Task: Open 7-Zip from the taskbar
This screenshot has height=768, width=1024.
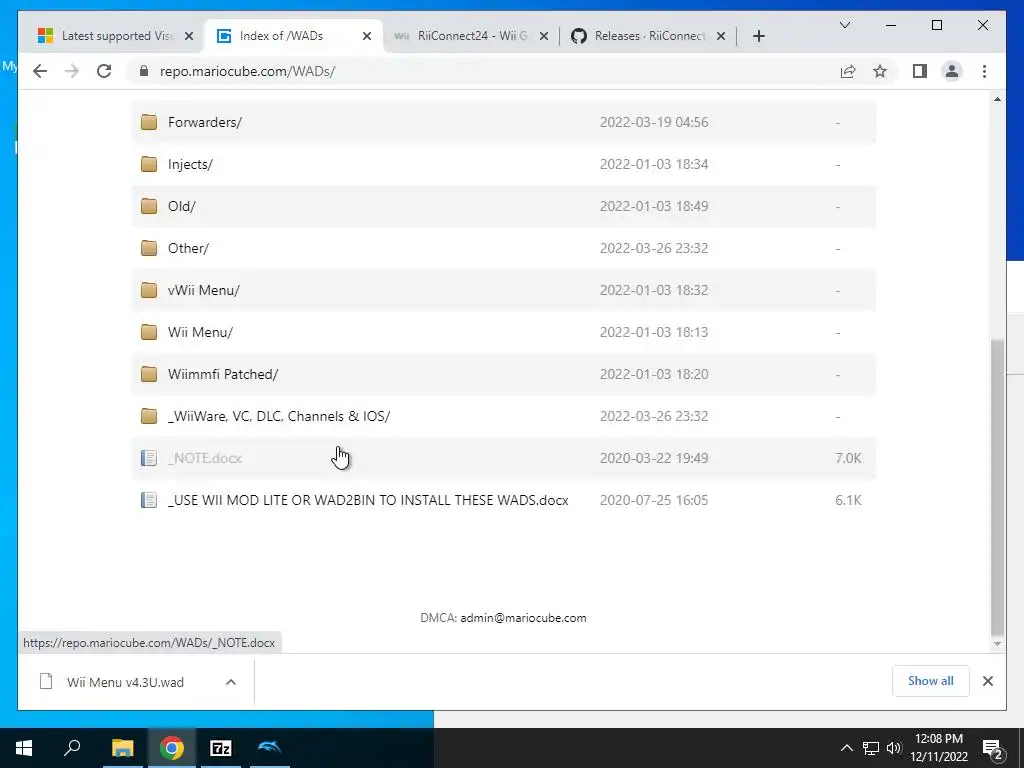Action: tap(221, 748)
